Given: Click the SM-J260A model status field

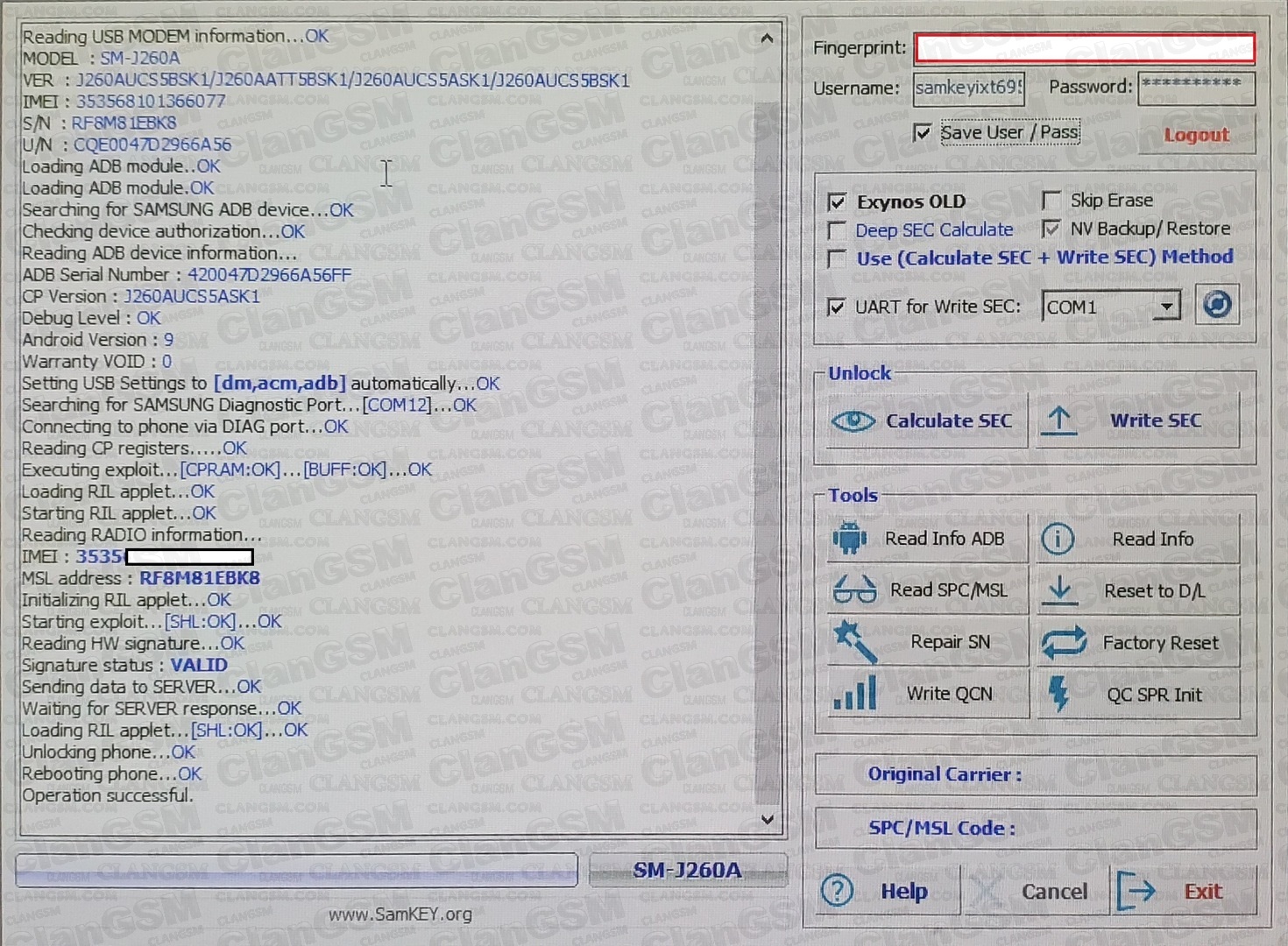Looking at the screenshot, I should (688, 870).
